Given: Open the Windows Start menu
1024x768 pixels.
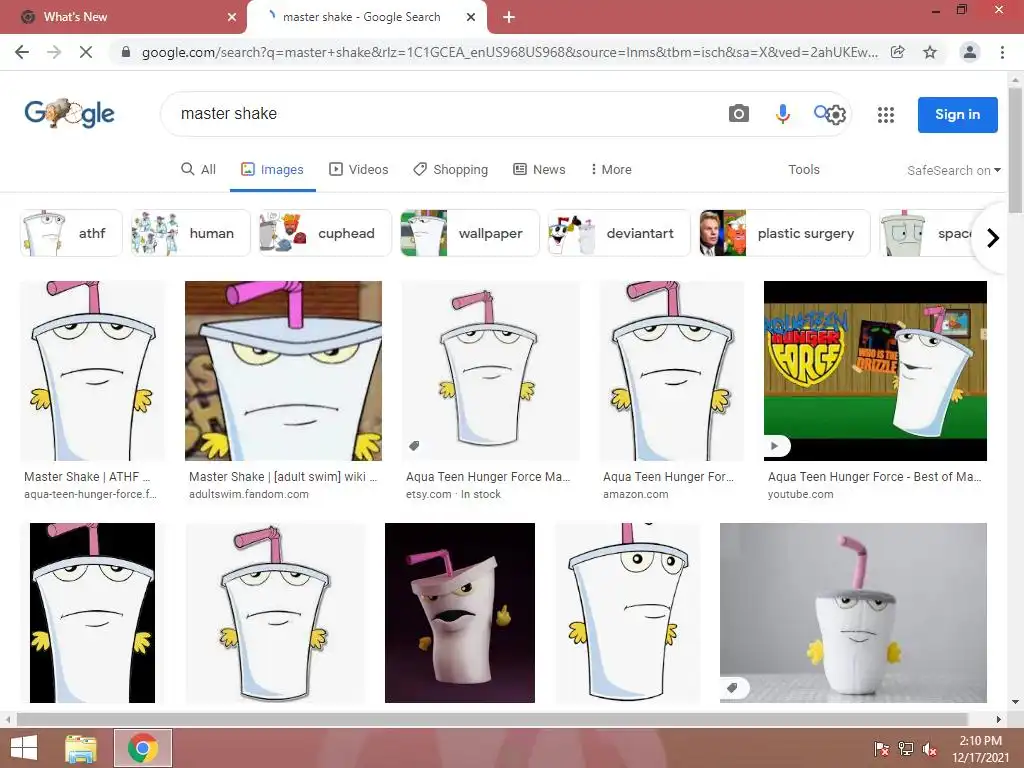Looking at the screenshot, I should click(24, 748).
